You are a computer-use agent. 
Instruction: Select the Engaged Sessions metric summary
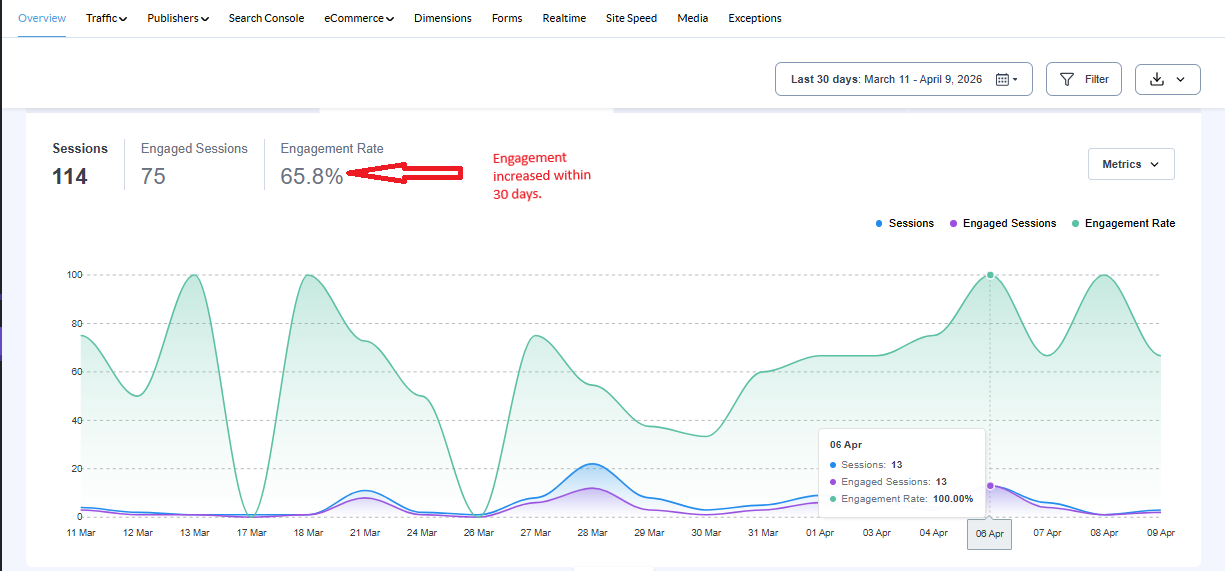[x=194, y=164]
